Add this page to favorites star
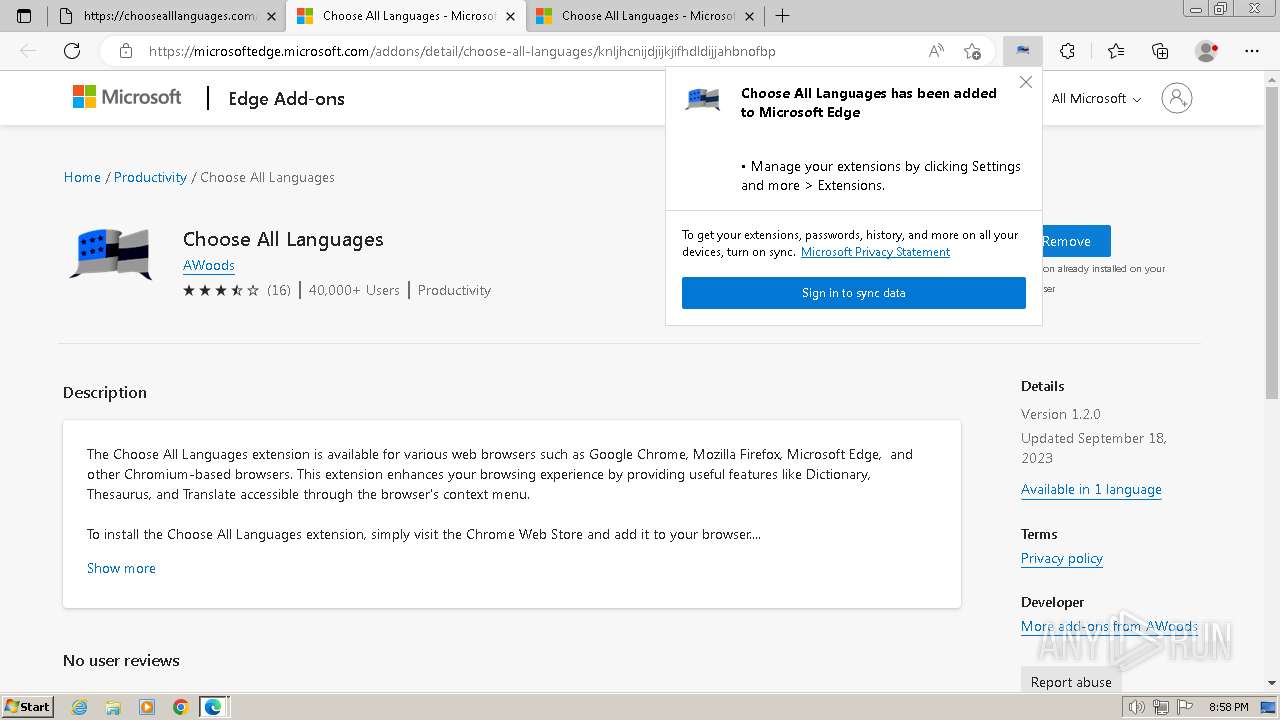Image resolution: width=1280 pixels, height=720 pixels. (x=972, y=51)
